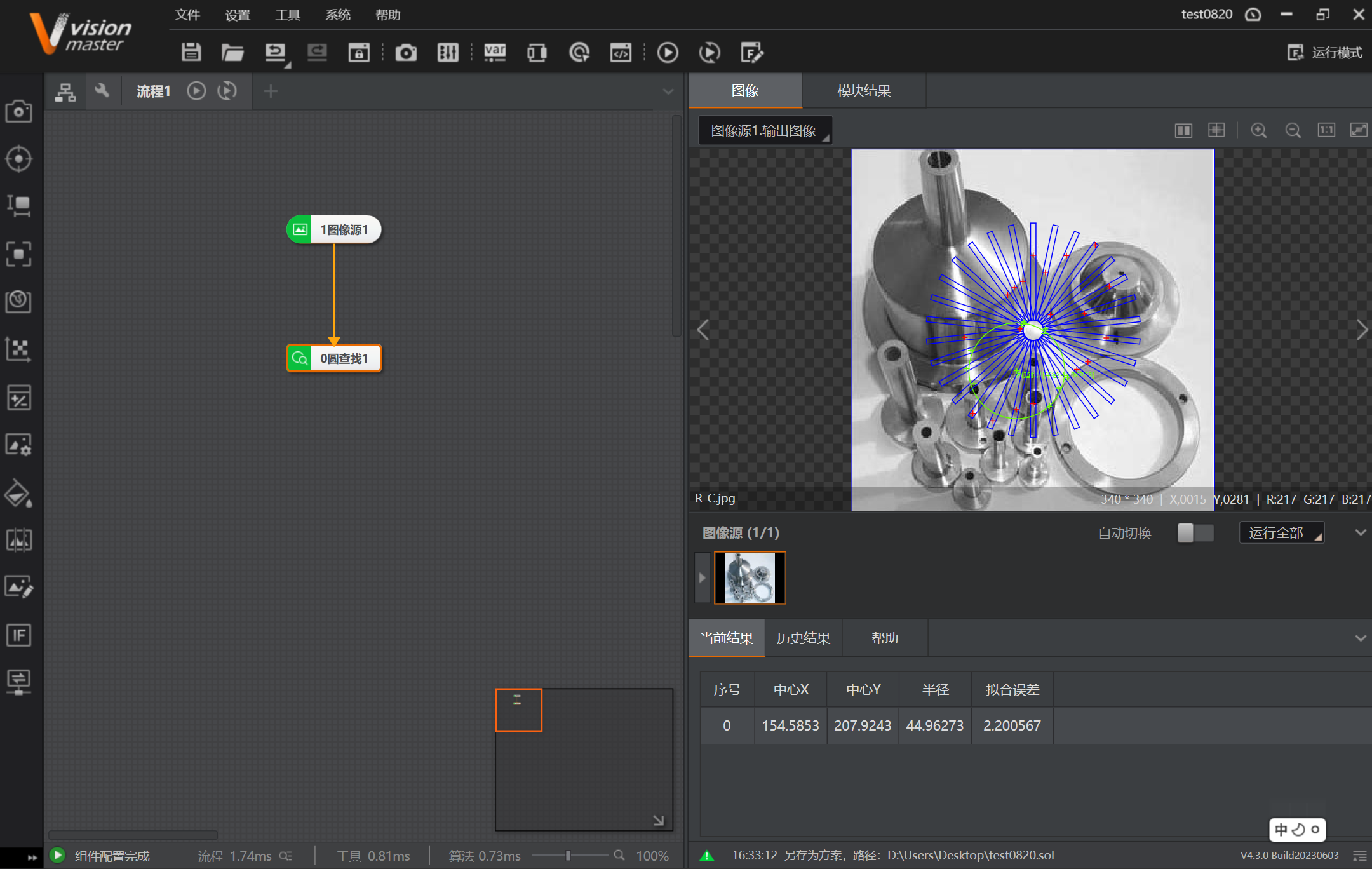
Task: Run 流程1 once
Action: click(x=196, y=91)
